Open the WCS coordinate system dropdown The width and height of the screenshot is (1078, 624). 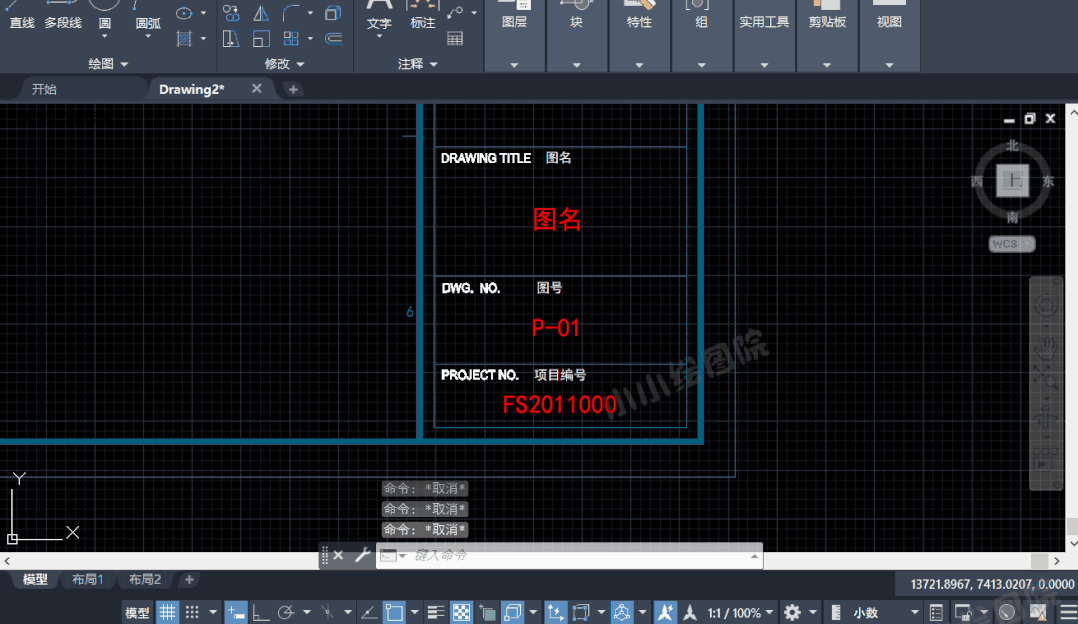point(1012,244)
